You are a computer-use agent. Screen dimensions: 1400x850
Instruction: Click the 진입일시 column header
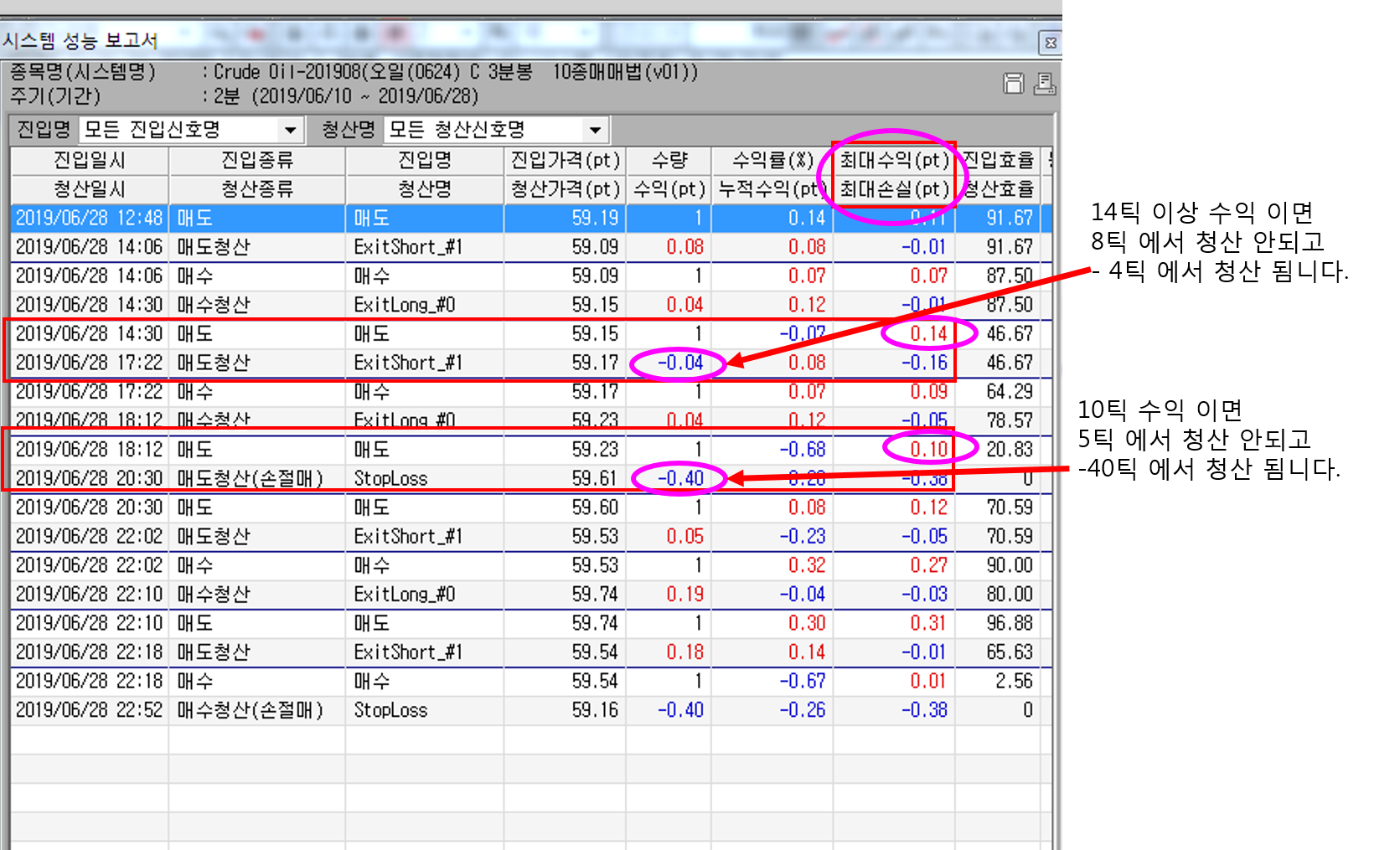click(90, 160)
